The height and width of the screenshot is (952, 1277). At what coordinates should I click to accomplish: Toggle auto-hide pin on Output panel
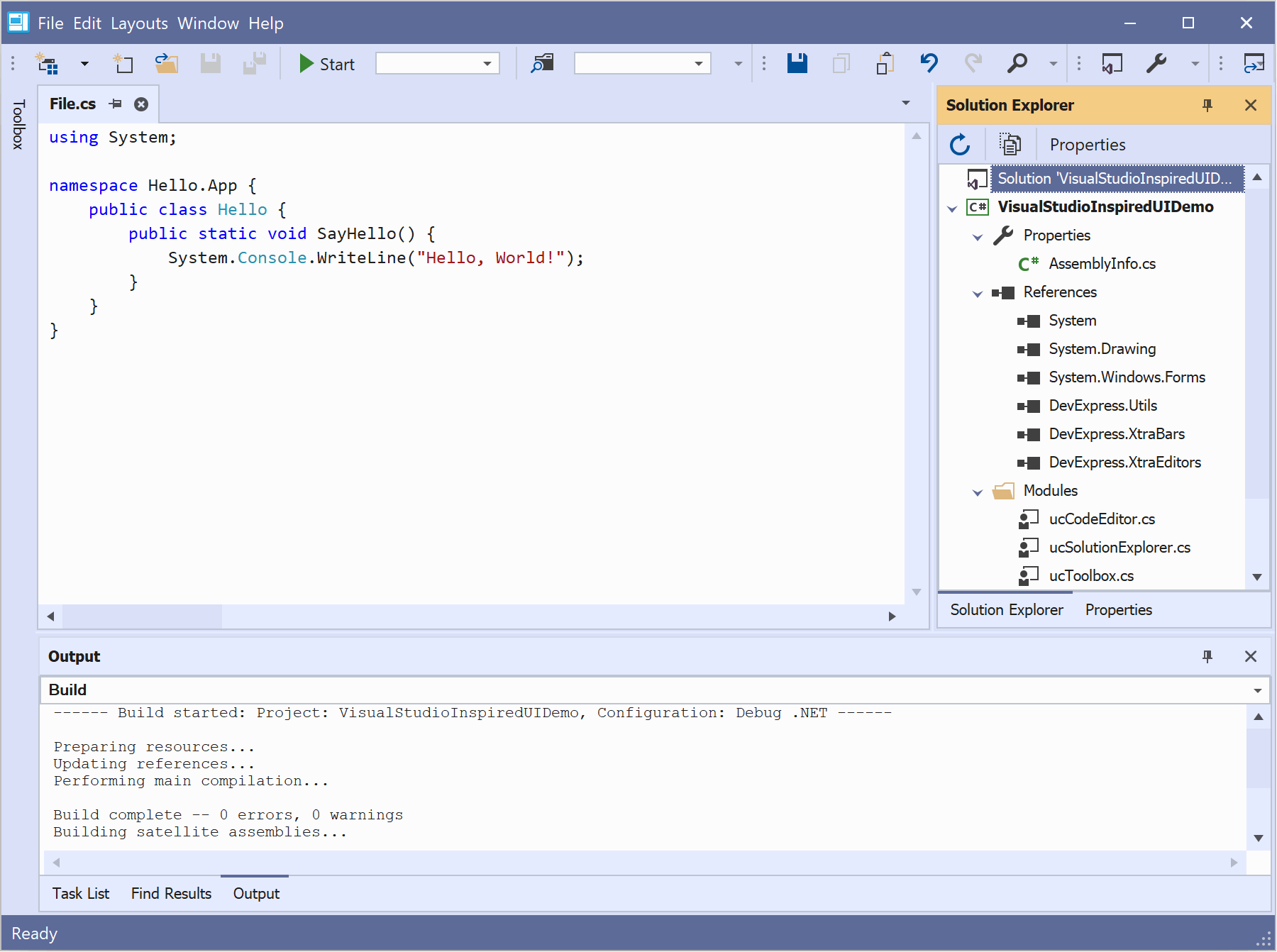click(x=1207, y=657)
